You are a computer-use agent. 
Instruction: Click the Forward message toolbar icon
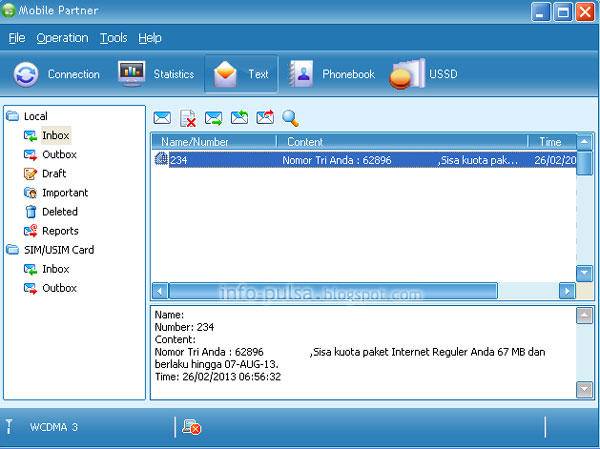click(265, 118)
